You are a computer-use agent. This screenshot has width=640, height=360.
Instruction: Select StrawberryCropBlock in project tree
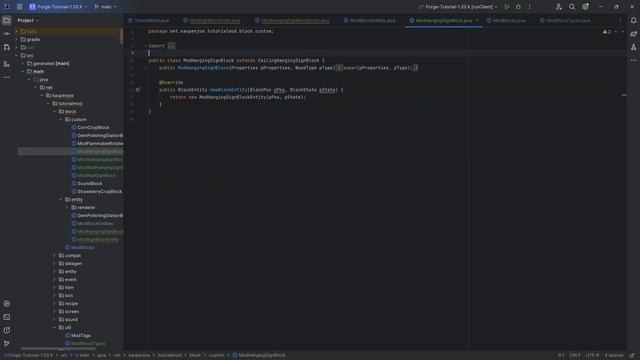pyautogui.click(x=100, y=192)
